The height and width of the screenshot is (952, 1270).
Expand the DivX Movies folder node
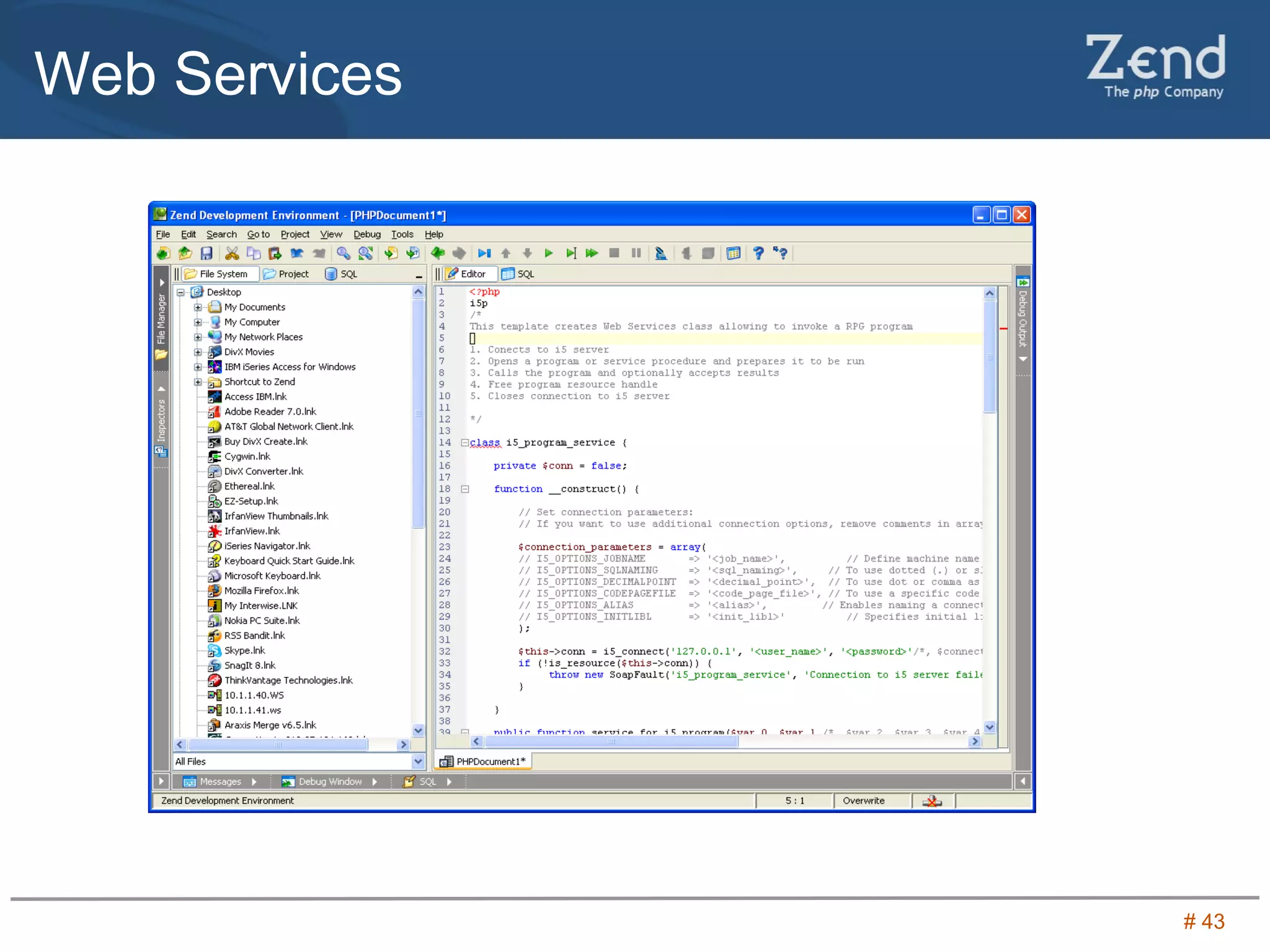[197, 352]
